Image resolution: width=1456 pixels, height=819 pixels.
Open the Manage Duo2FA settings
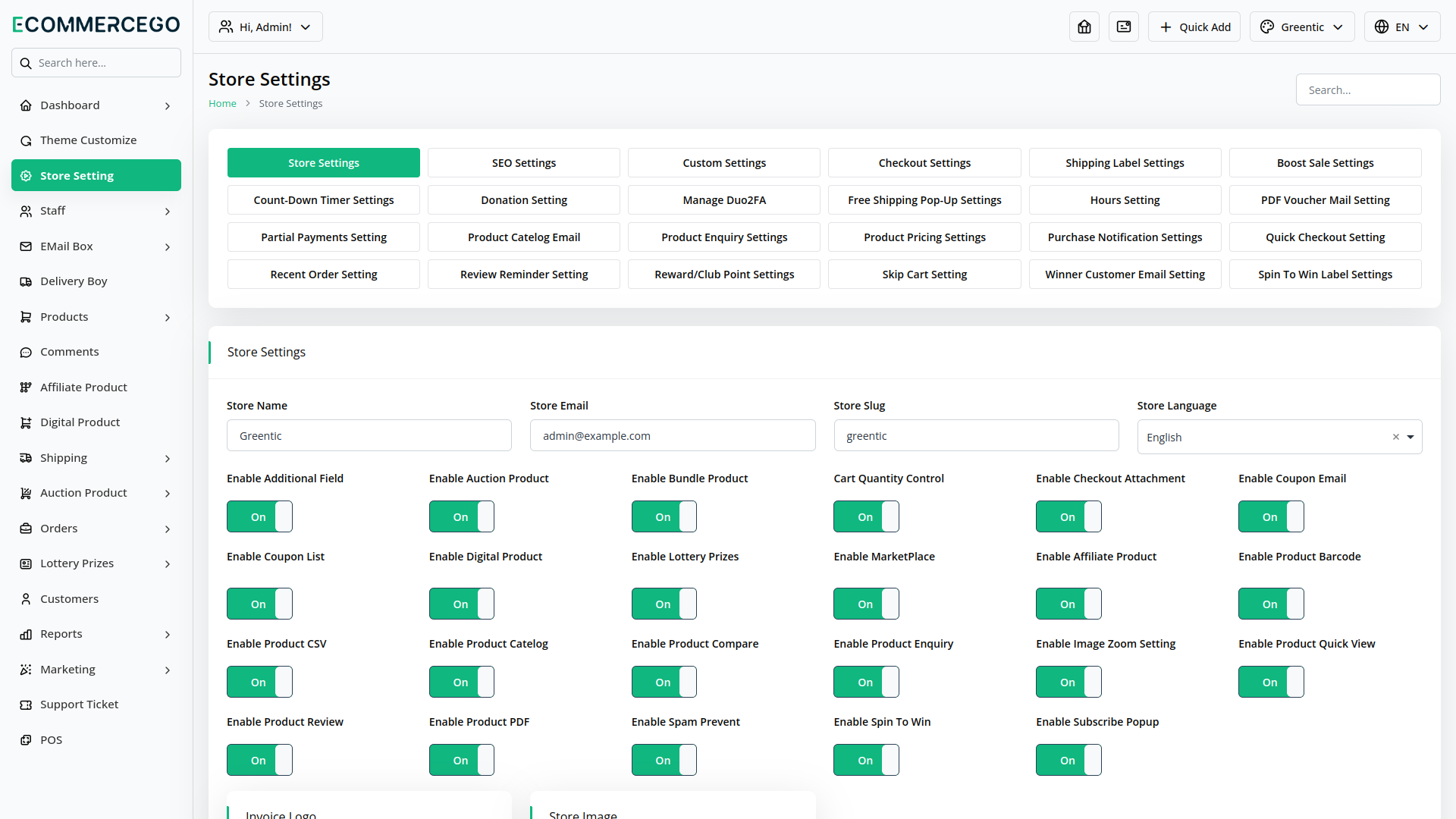(724, 199)
